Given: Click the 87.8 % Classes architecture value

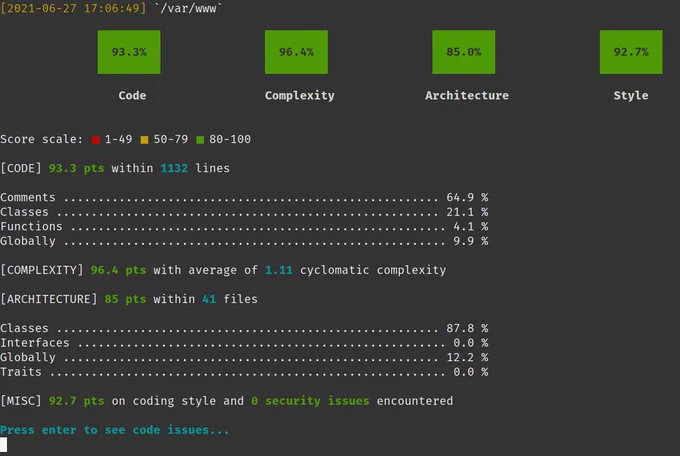Looking at the screenshot, I should tap(467, 328).
